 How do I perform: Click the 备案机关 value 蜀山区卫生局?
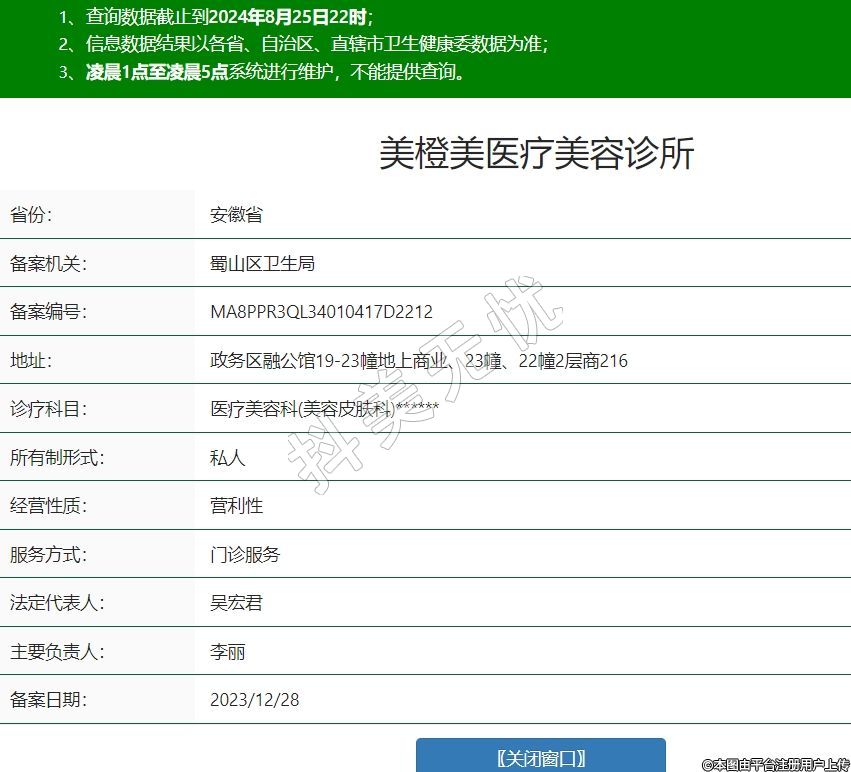click(262, 264)
